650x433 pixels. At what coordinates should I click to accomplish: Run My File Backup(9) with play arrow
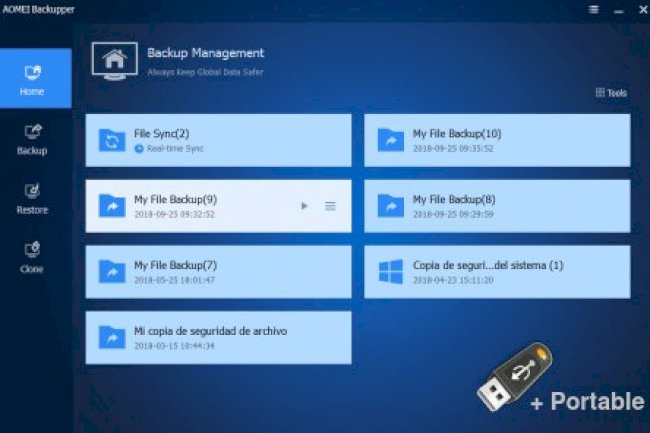(x=304, y=206)
